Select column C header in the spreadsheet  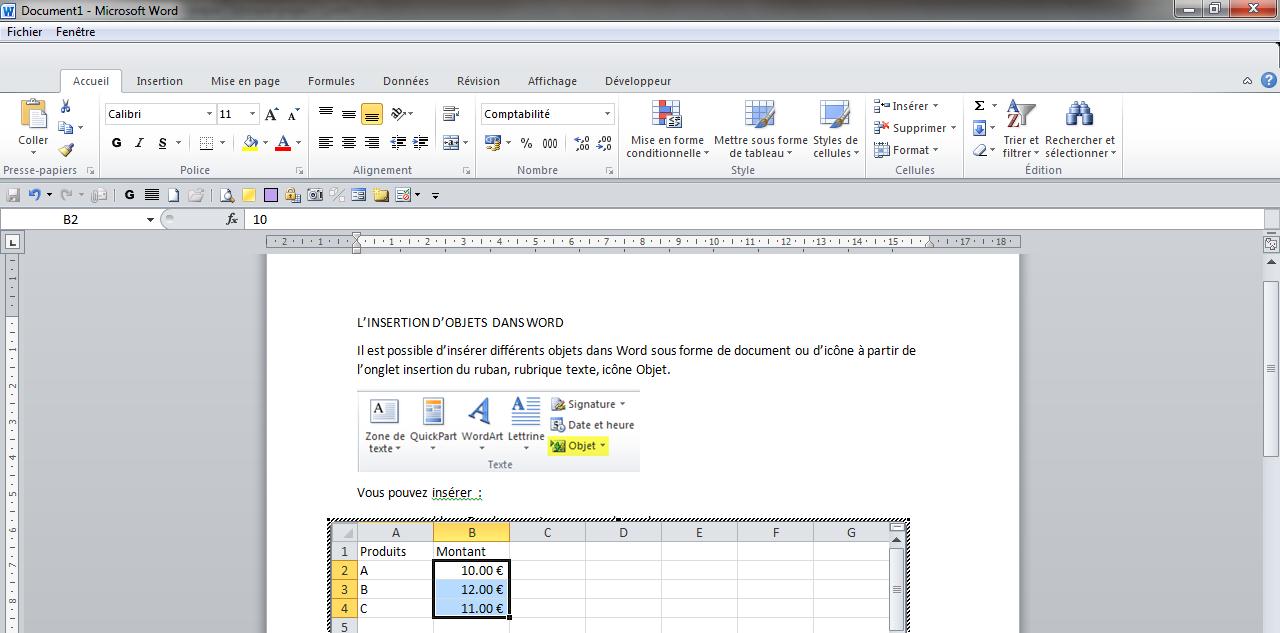[x=547, y=533]
